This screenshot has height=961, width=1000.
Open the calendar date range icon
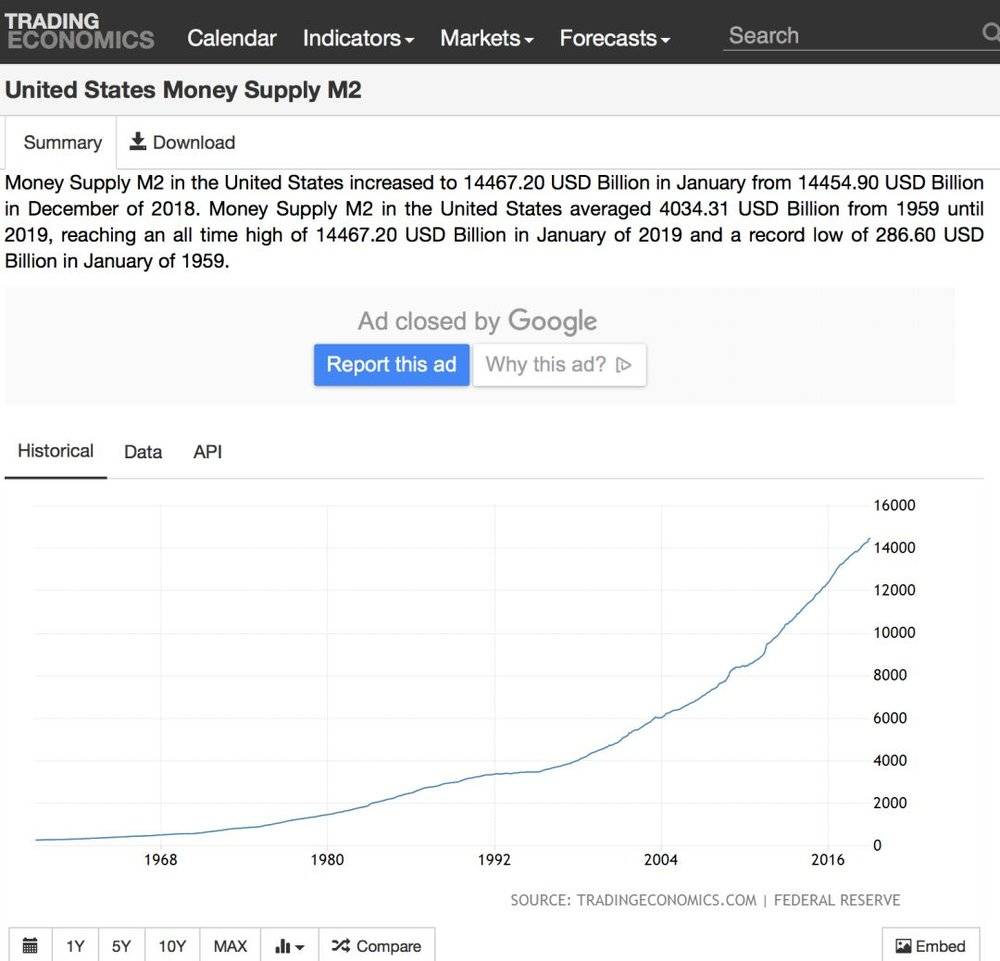point(30,945)
